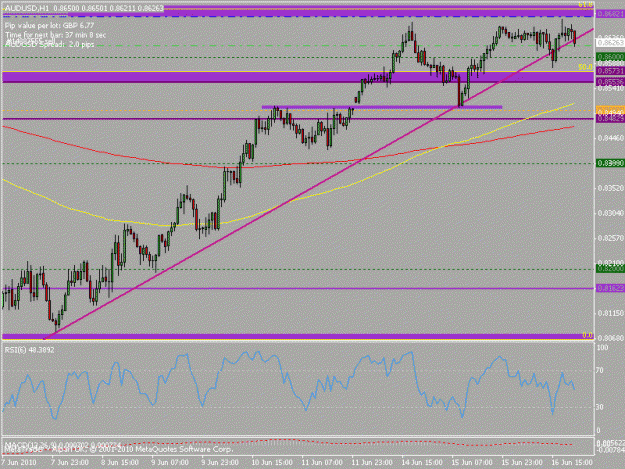Click the '8 Jun 15:00' time label
Image resolution: width=625 pixels, height=469 pixels.
(x=120, y=462)
